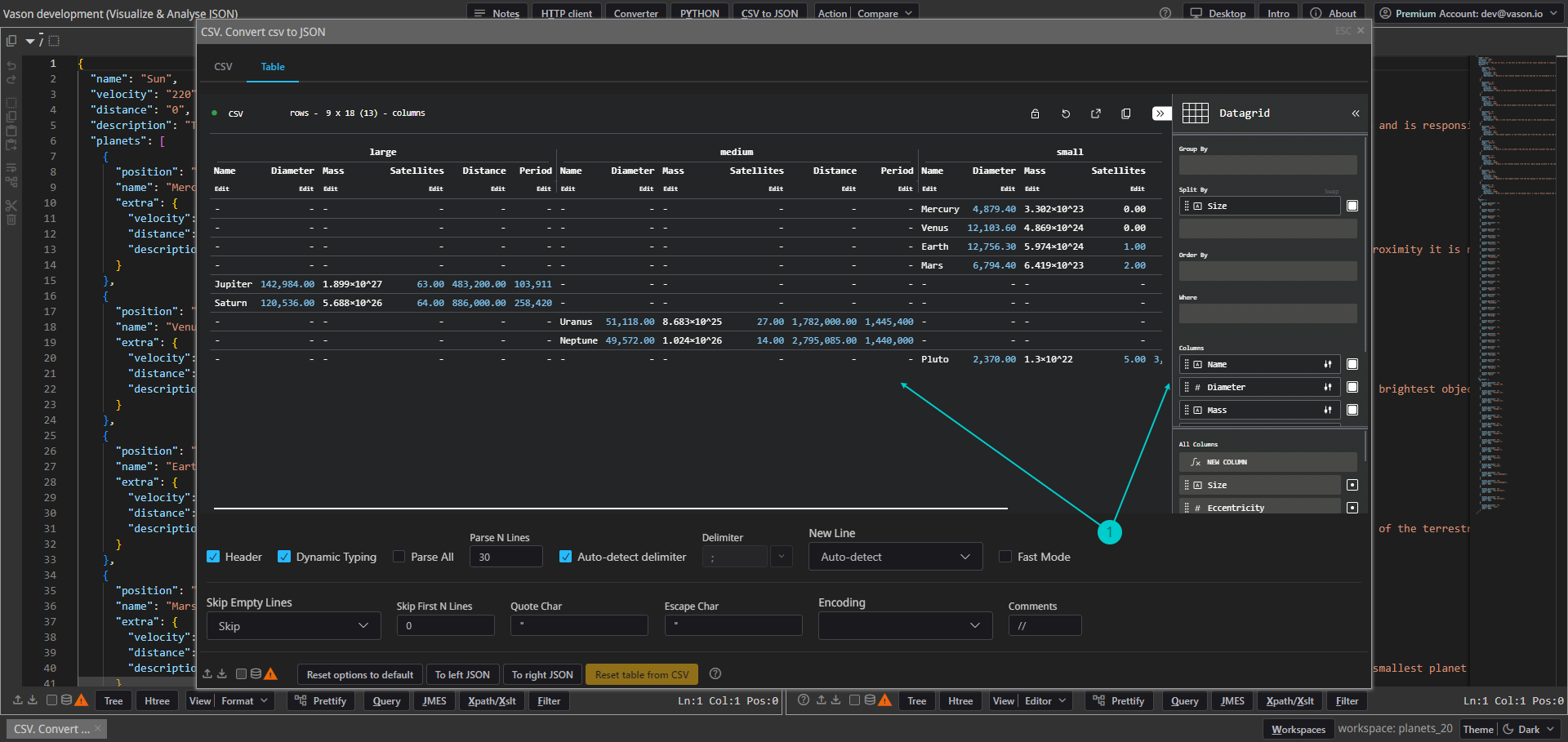Viewport: 1568px width, 742px height.
Task: Click the Datagrid grid icon
Action: [1195, 113]
